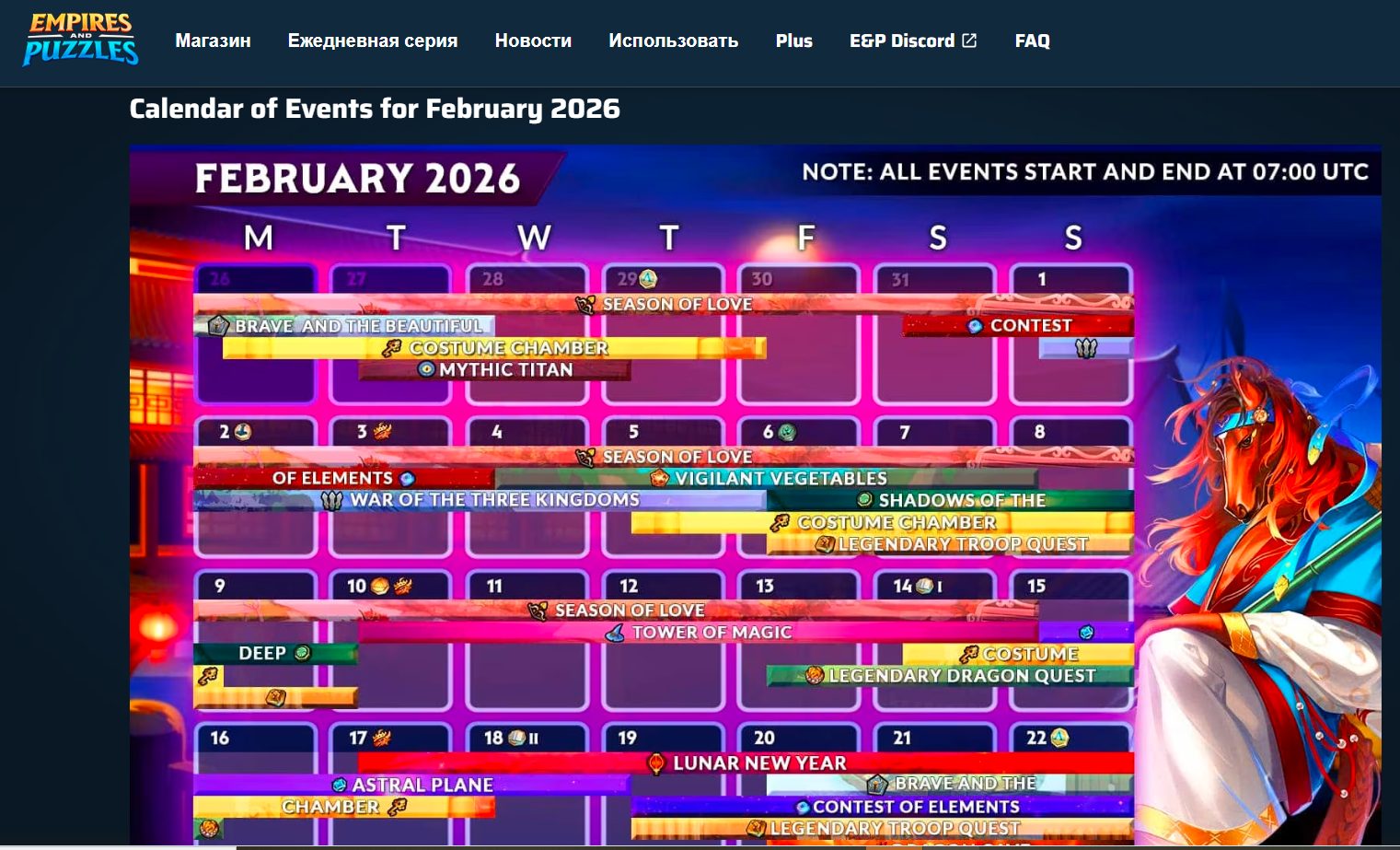The height and width of the screenshot is (850, 1400).
Task: Click the day 12 calendar cell number
Action: click(629, 586)
